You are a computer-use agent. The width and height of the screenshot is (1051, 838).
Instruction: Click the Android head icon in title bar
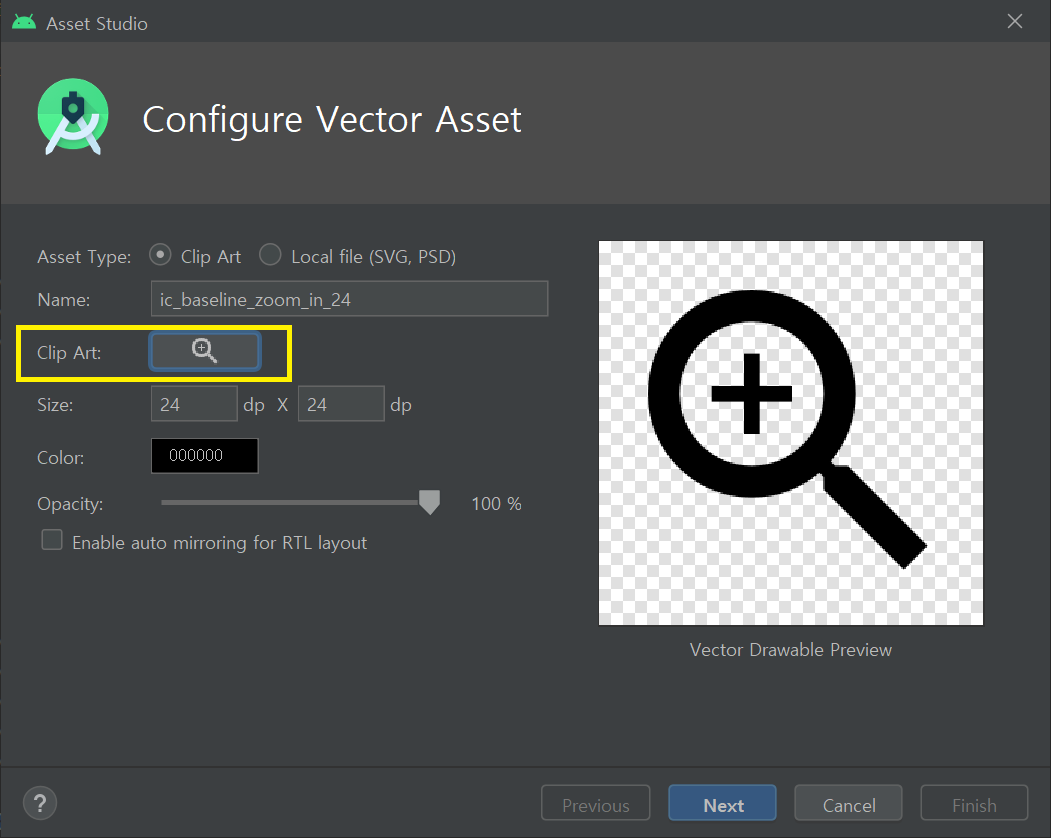[x=24, y=22]
